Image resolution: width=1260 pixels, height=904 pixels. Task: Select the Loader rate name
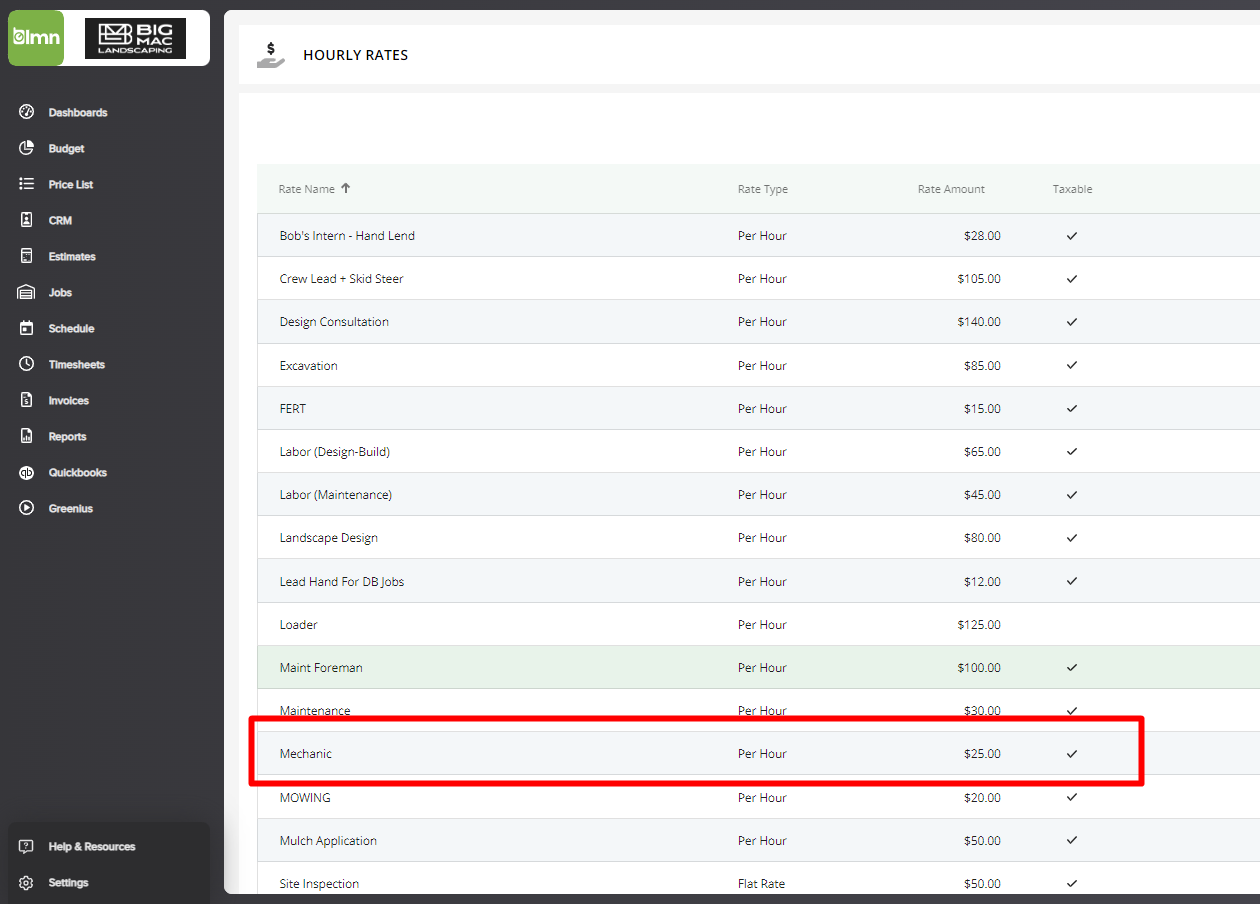[299, 625]
